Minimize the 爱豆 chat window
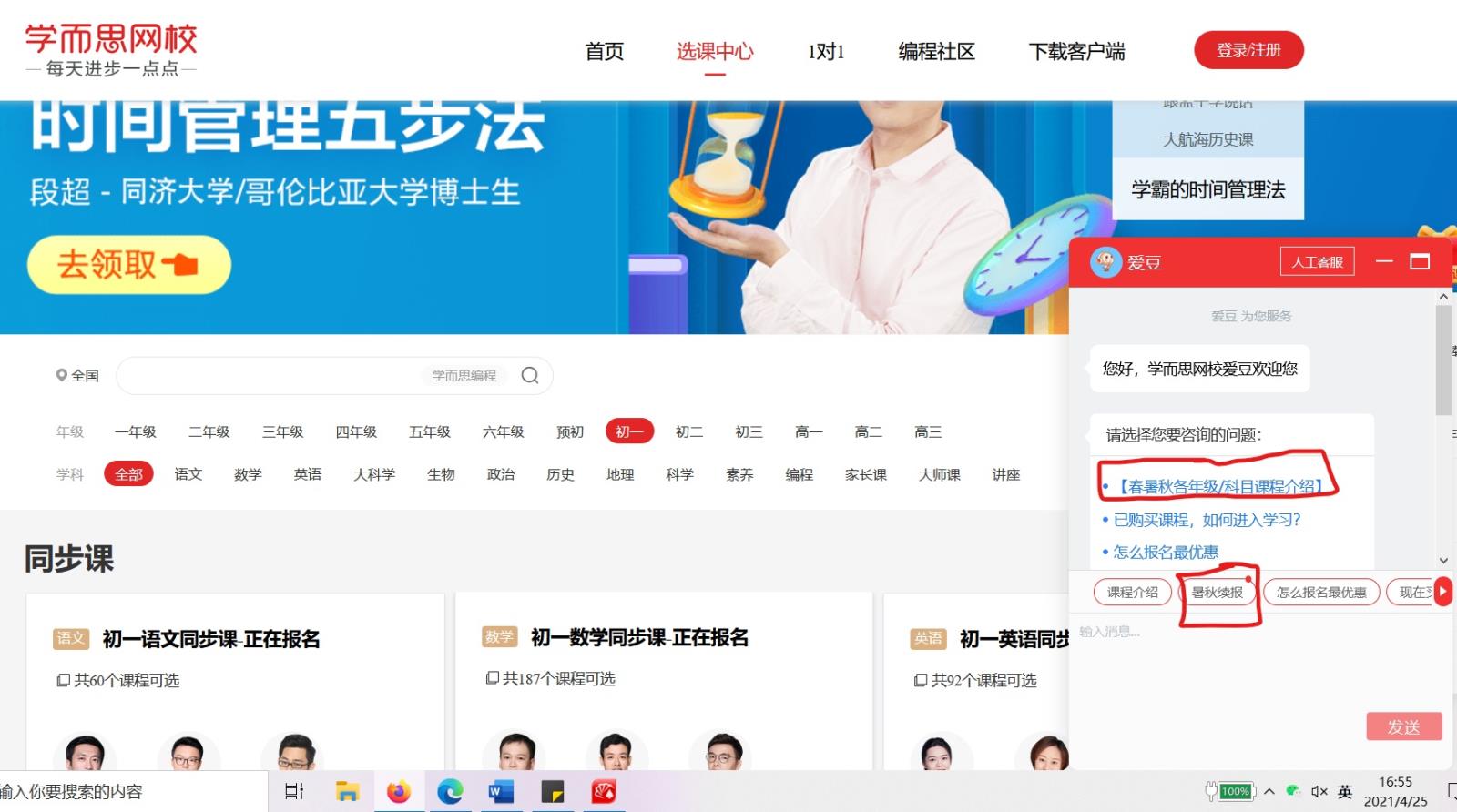This screenshot has height=812, width=1457. [1384, 261]
